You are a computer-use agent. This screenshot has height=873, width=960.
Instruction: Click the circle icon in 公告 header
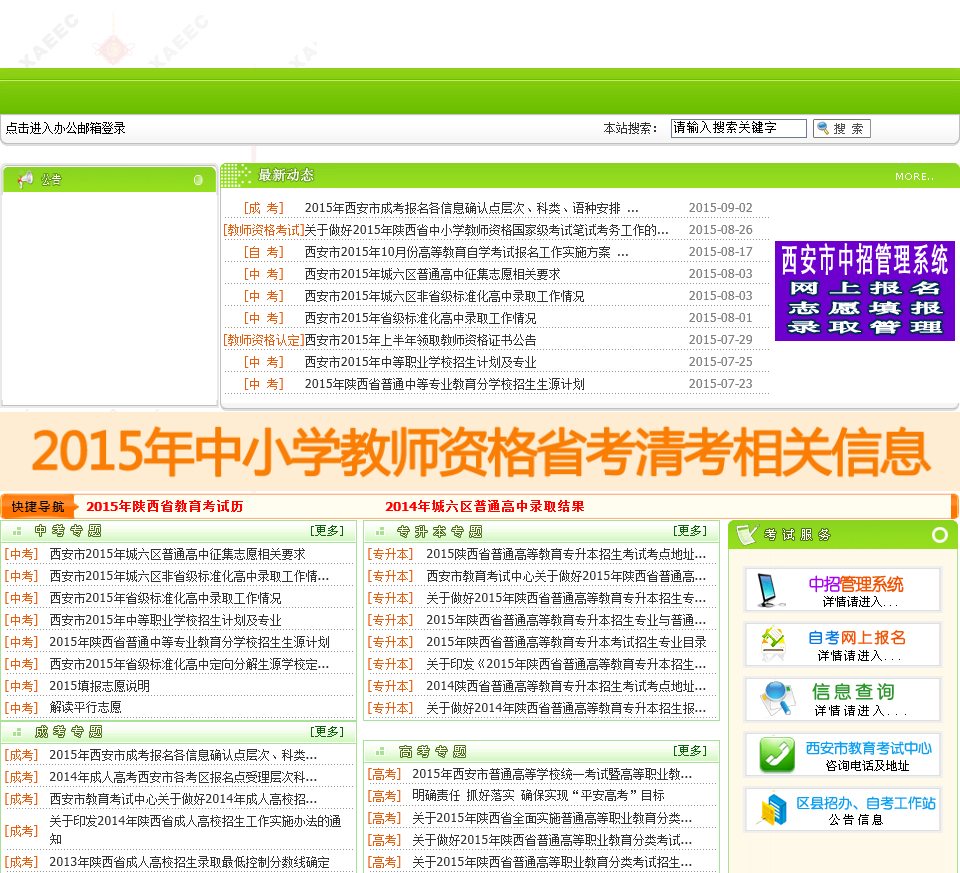198,180
